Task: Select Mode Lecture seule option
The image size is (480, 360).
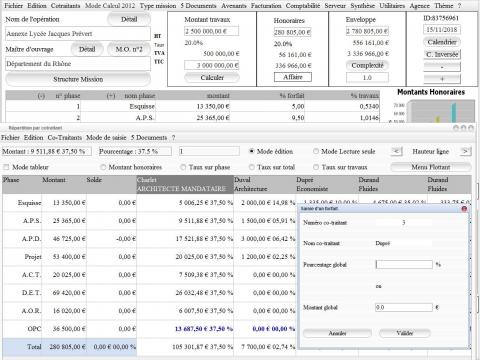Action: click(315, 151)
